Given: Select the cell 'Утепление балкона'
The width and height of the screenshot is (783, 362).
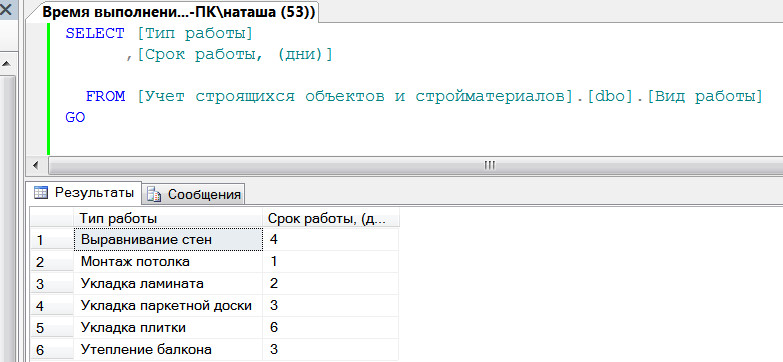Looking at the screenshot, I should pos(168,349).
